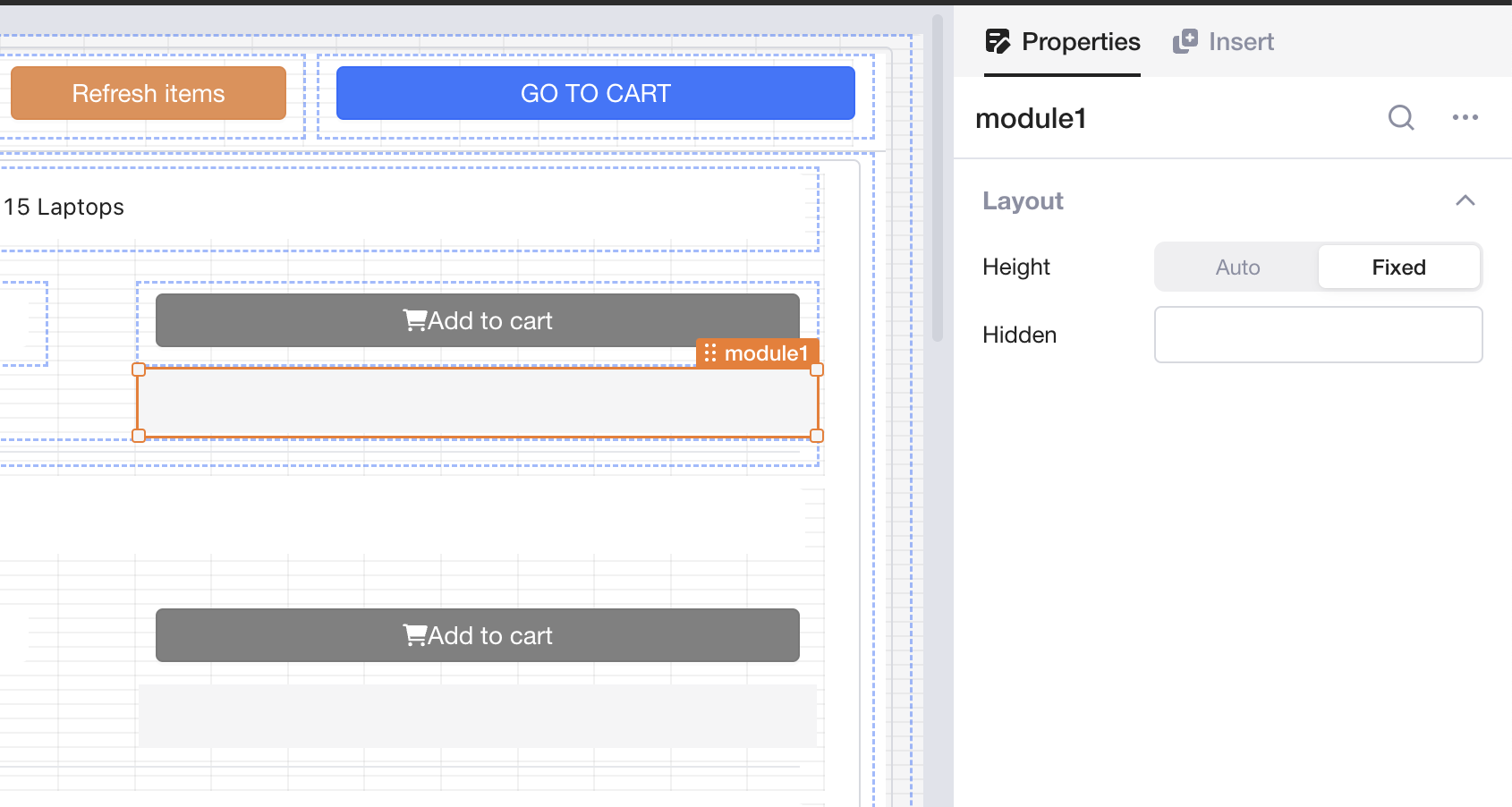Click module1's top-left resize handle
1512x807 pixels.
pos(139,370)
